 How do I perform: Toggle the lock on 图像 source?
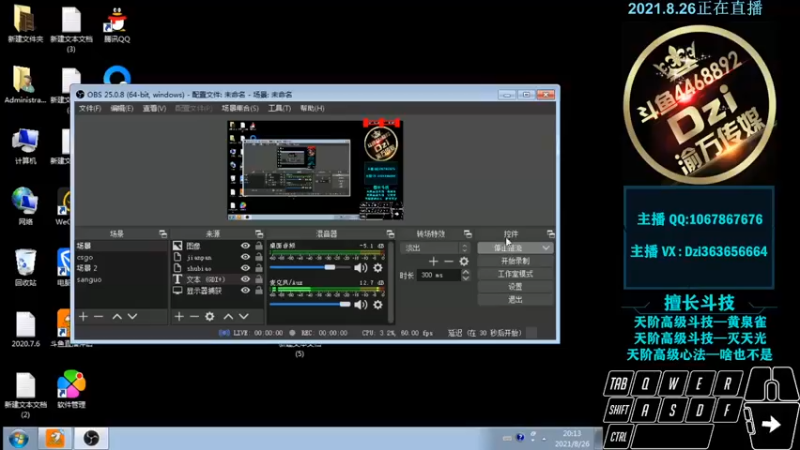coord(259,246)
